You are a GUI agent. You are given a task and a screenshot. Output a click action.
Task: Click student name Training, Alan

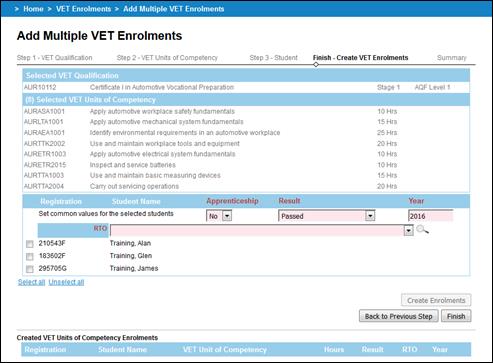(x=130, y=243)
